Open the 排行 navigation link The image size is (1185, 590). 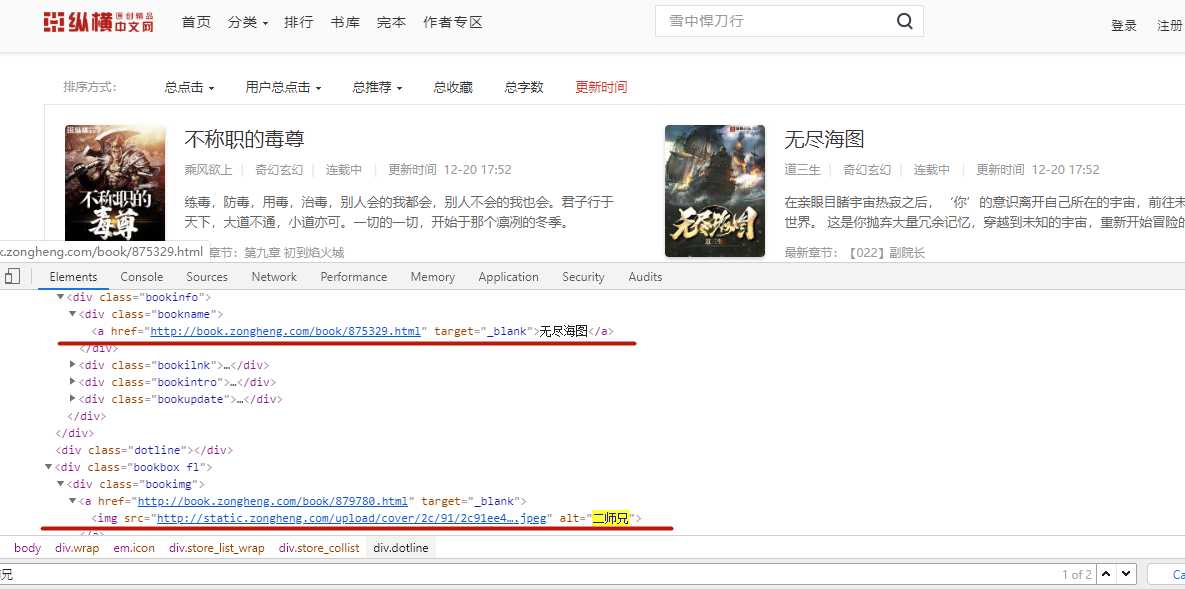[299, 22]
